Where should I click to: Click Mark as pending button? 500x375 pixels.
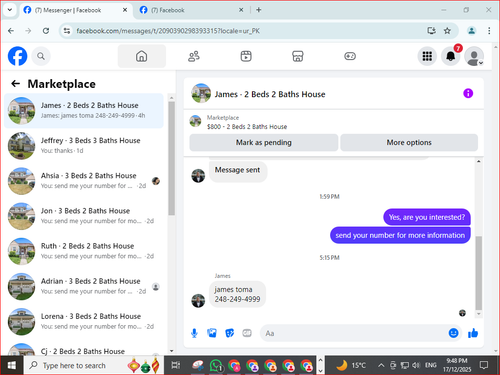click(264, 143)
